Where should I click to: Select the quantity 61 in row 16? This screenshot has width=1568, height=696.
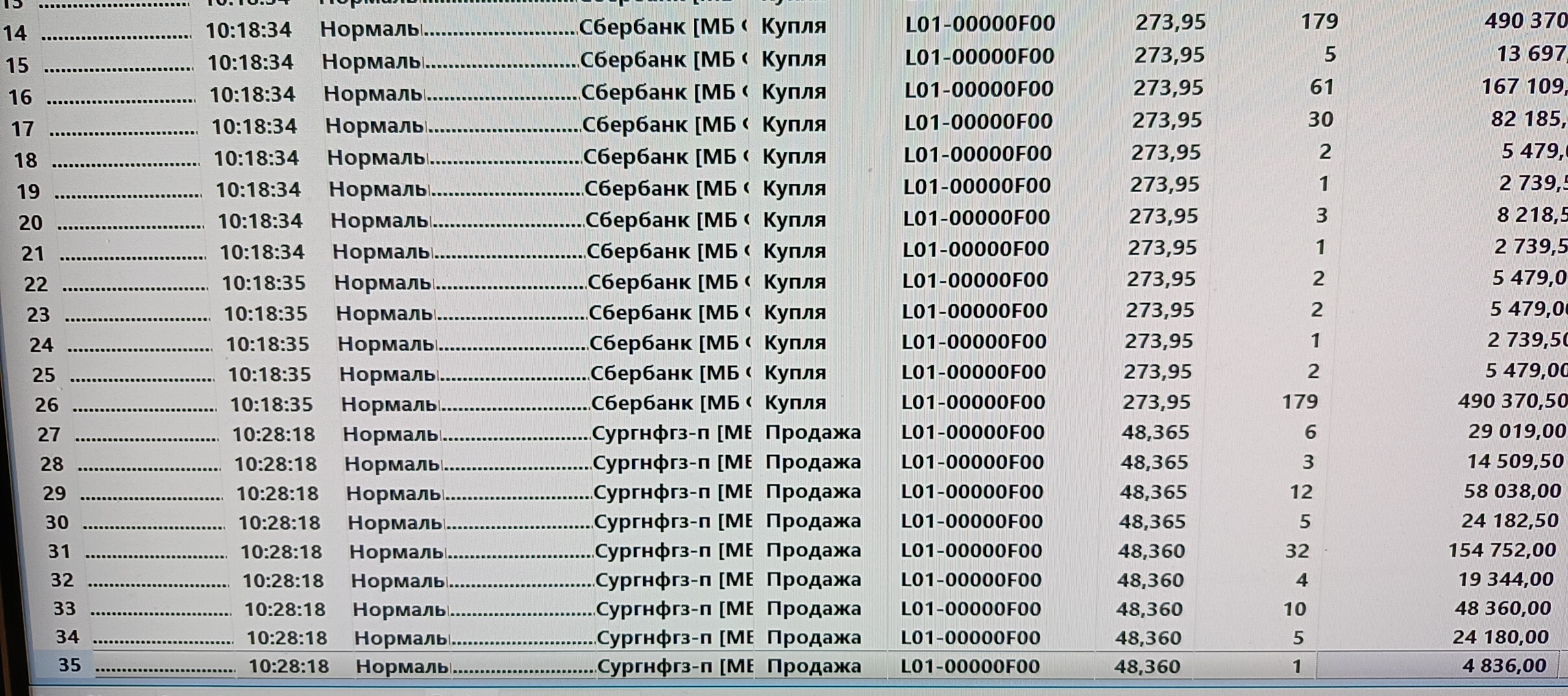click(1321, 87)
